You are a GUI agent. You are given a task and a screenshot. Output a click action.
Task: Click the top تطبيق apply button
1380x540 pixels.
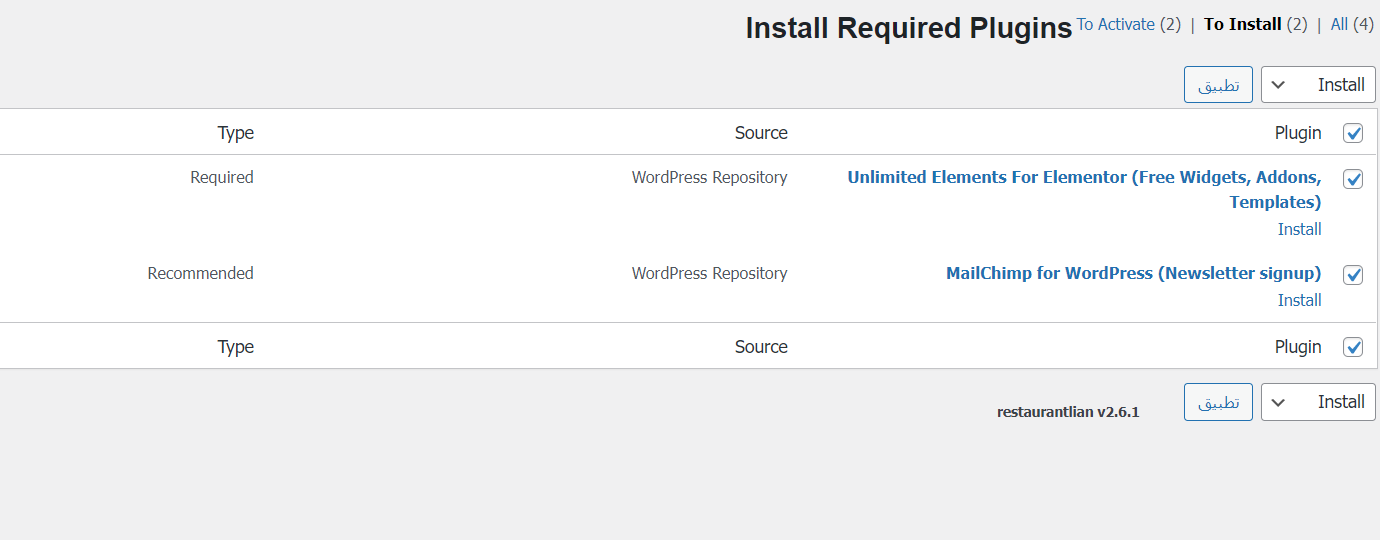coord(1219,85)
